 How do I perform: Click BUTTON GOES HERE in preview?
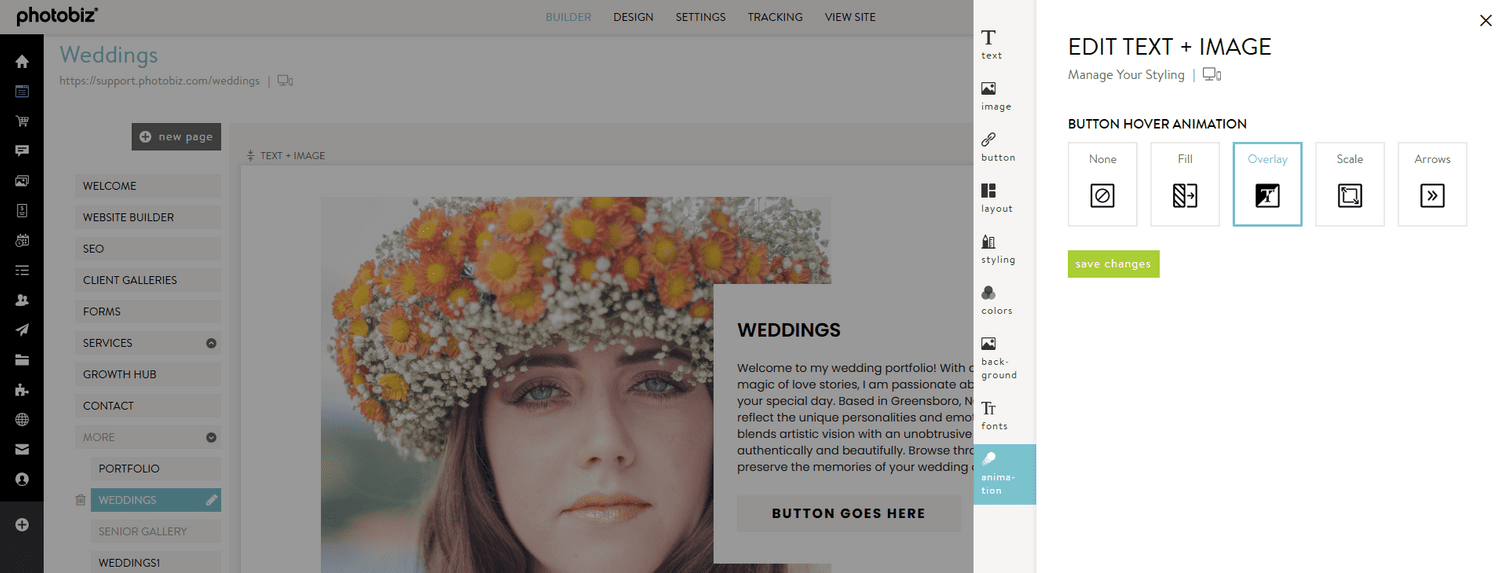click(x=849, y=513)
